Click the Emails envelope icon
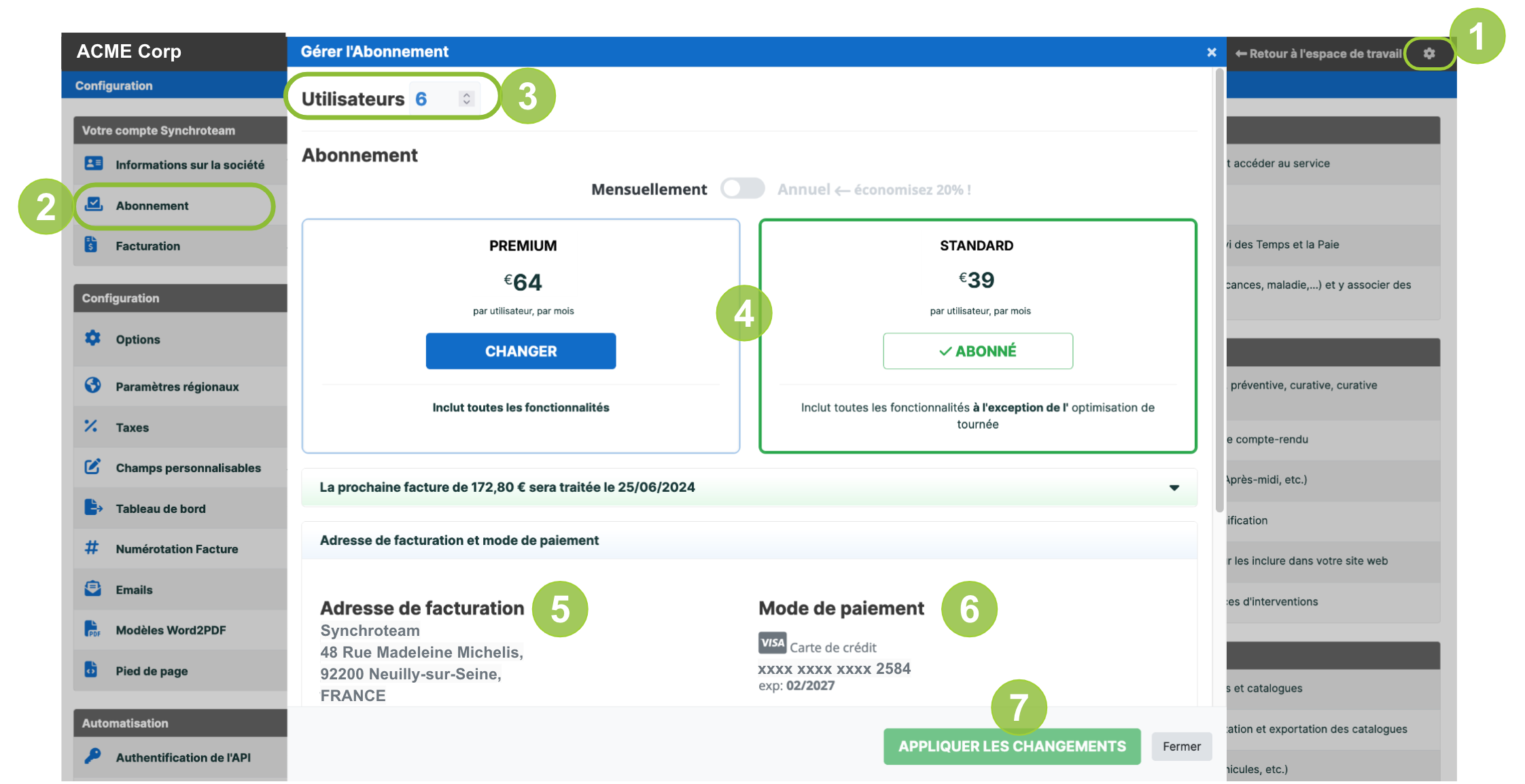The width and height of the screenshot is (1525, 784). click(92, 588)
